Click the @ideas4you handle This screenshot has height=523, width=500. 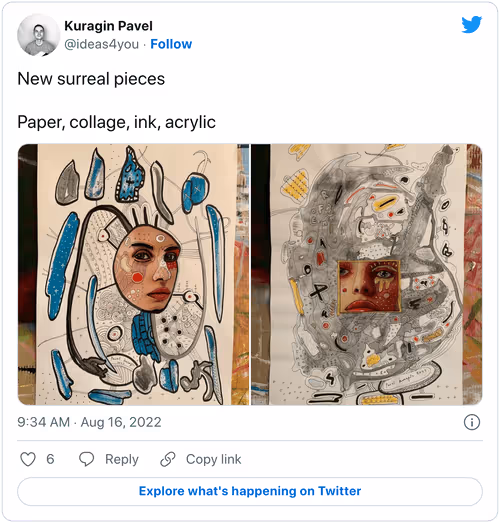pyautogui.click(x=101, y=44)
